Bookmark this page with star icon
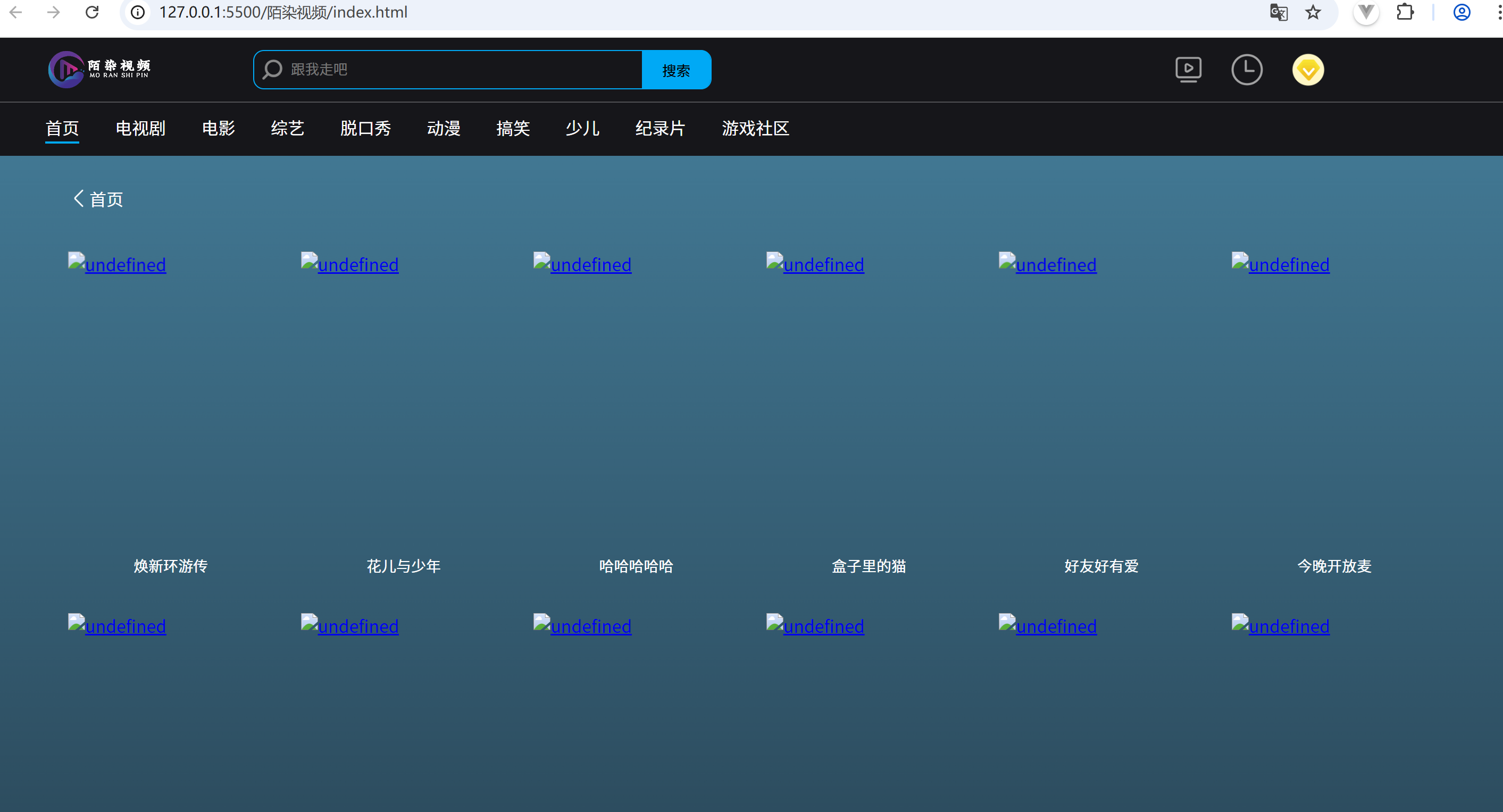The height and width of the screenshot is (812, 1503). click(x=1313, y=12)
